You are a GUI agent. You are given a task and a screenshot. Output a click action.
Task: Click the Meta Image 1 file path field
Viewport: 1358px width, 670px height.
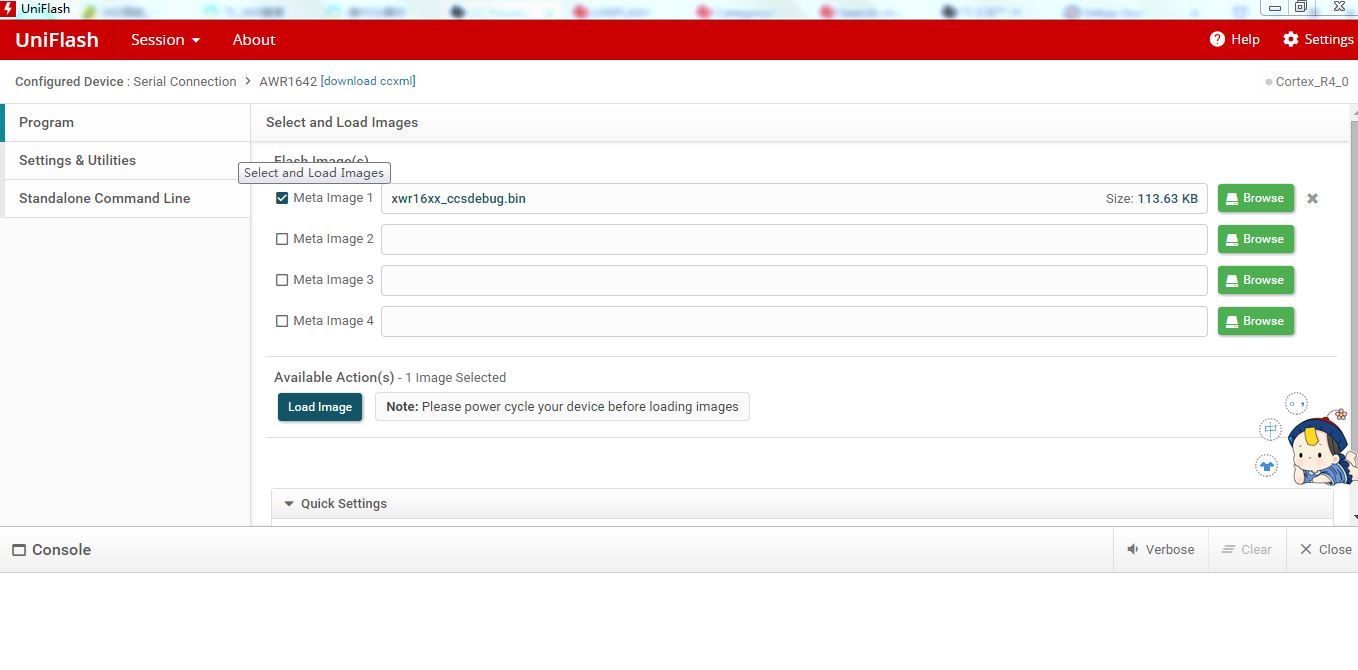coord(794,198)
